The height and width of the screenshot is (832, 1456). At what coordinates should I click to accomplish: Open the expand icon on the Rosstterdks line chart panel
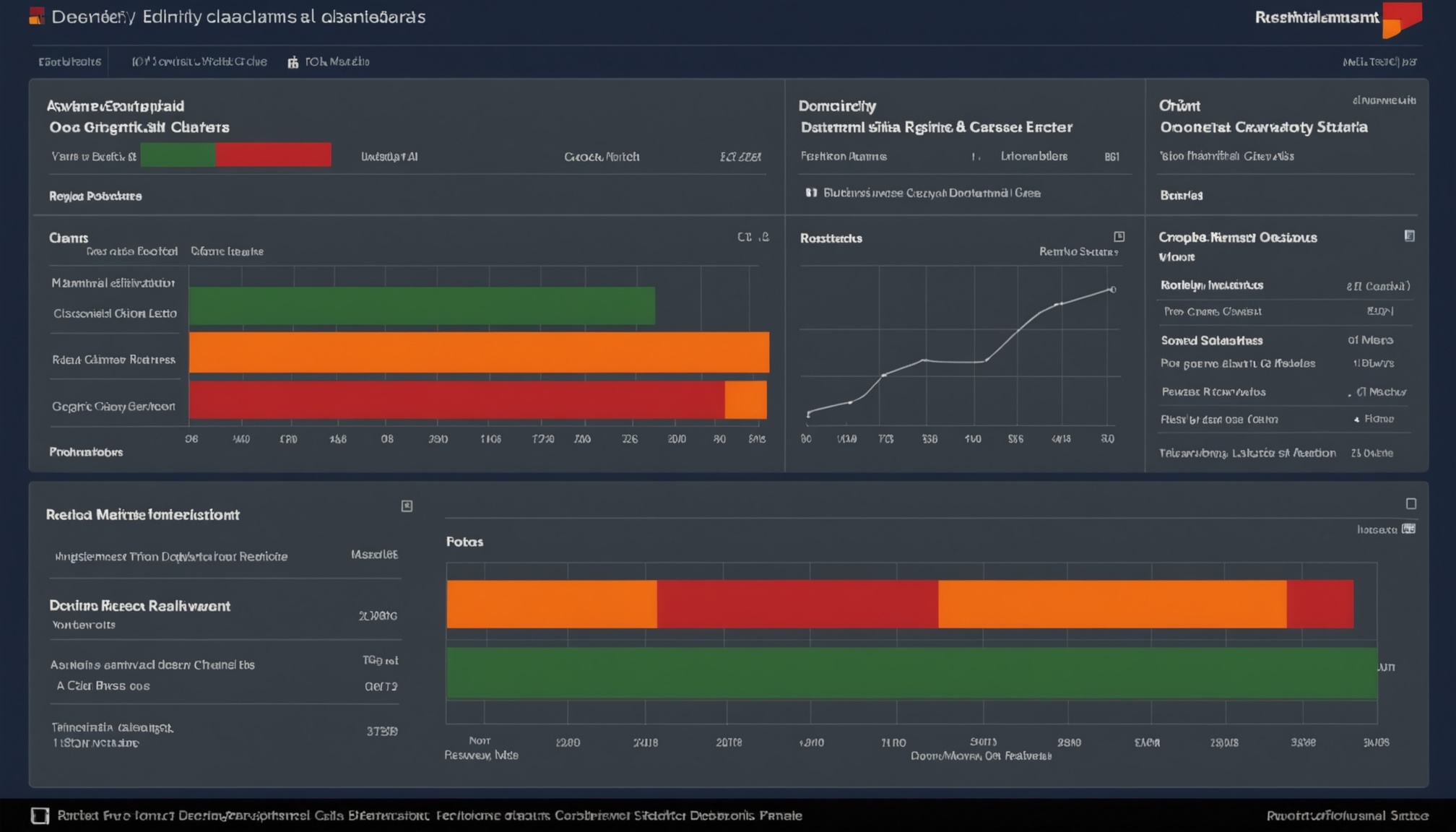1119,237
